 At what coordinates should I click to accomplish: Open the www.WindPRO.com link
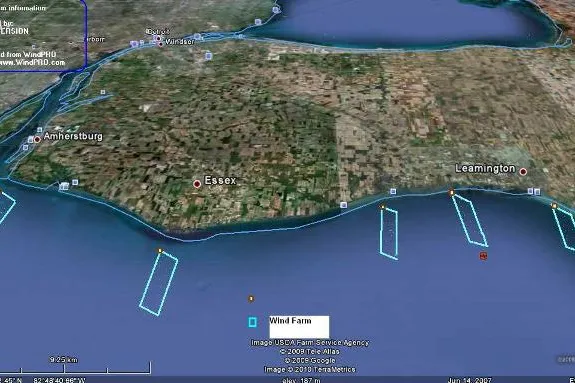click(x=33, y=62)
